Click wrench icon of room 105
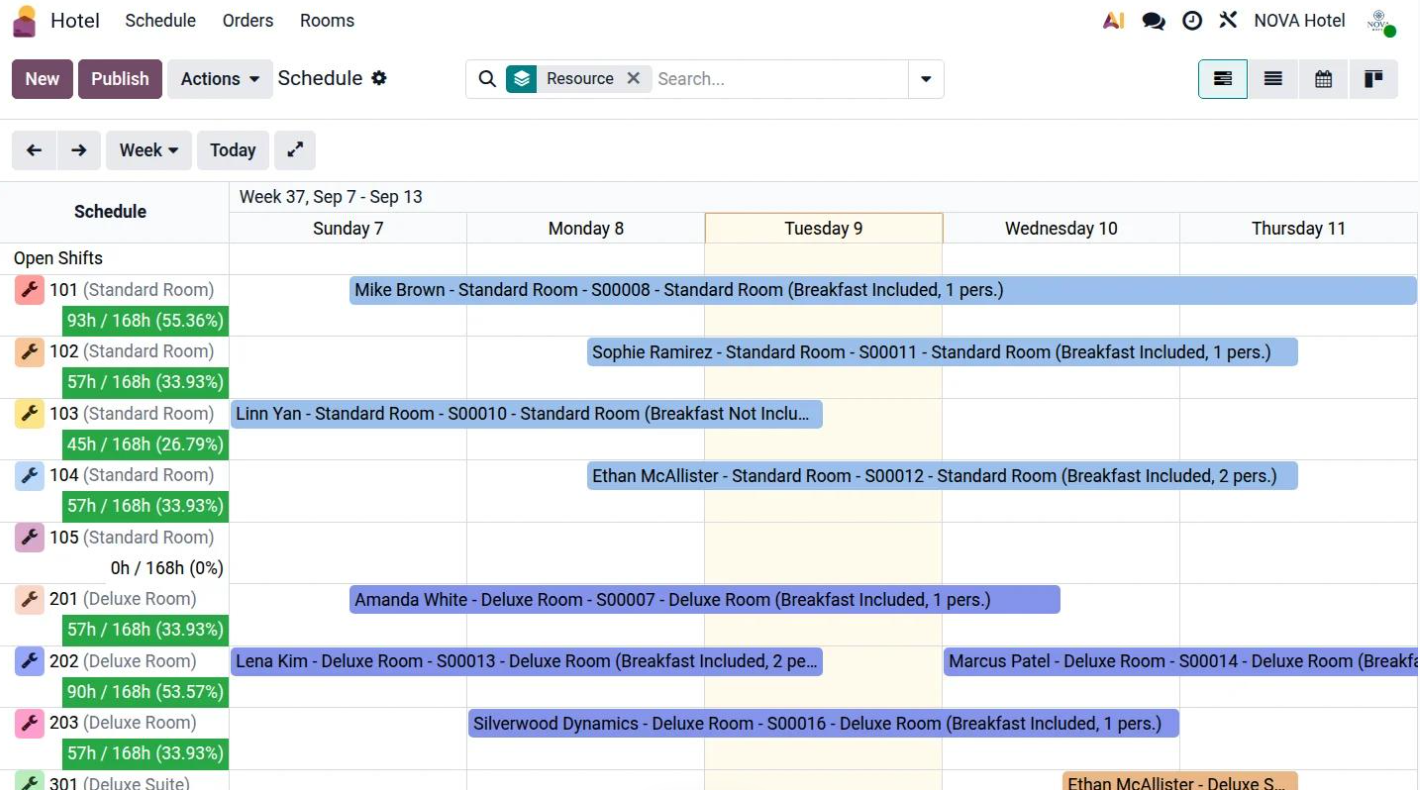Viewport: 1420px width, 790px height. click(x=30, y=537)
